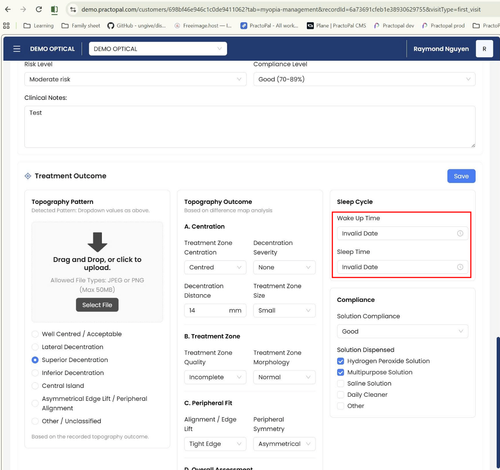
Task: Open the Practopal dev bookmark
Action: 394,26
